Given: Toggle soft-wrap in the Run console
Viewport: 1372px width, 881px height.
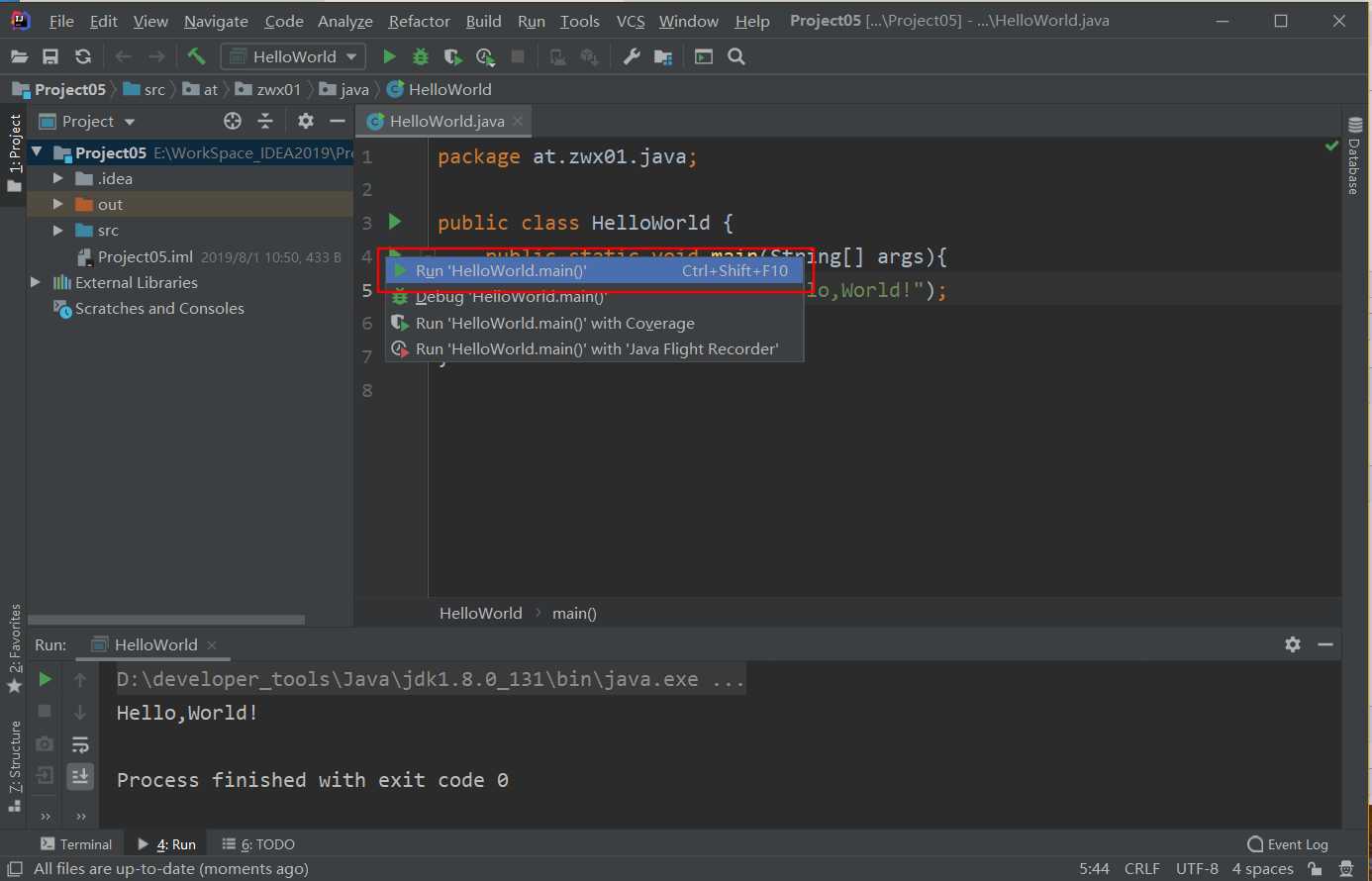Looking at the screenshot, I should click(80, 744).
